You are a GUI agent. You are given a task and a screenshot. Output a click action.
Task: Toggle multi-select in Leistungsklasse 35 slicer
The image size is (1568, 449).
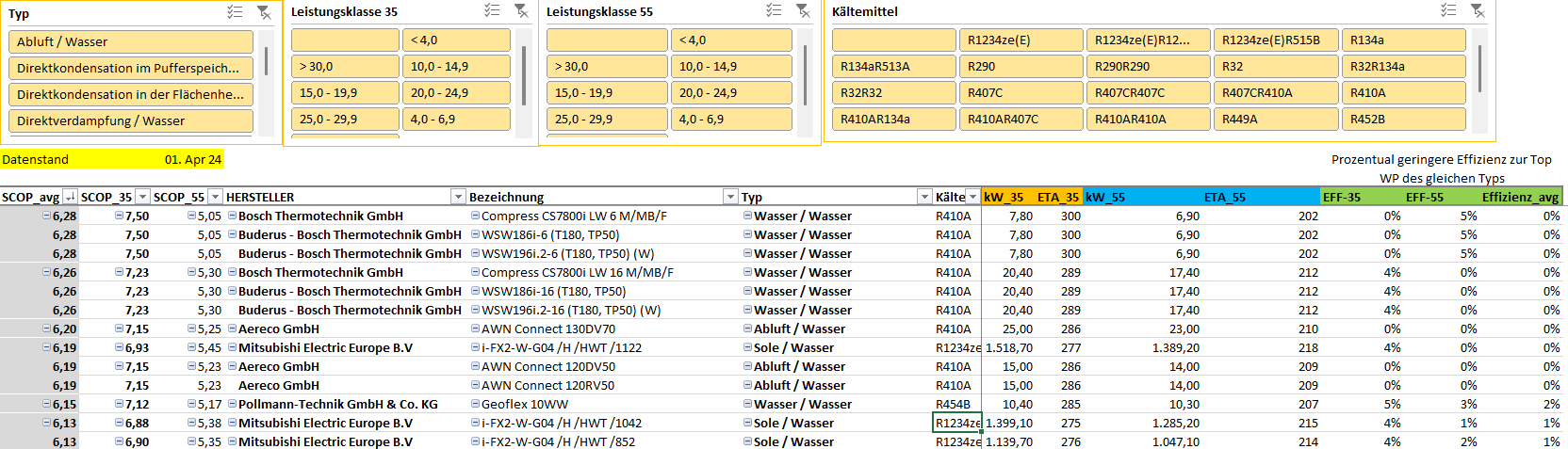pos(492,10)
